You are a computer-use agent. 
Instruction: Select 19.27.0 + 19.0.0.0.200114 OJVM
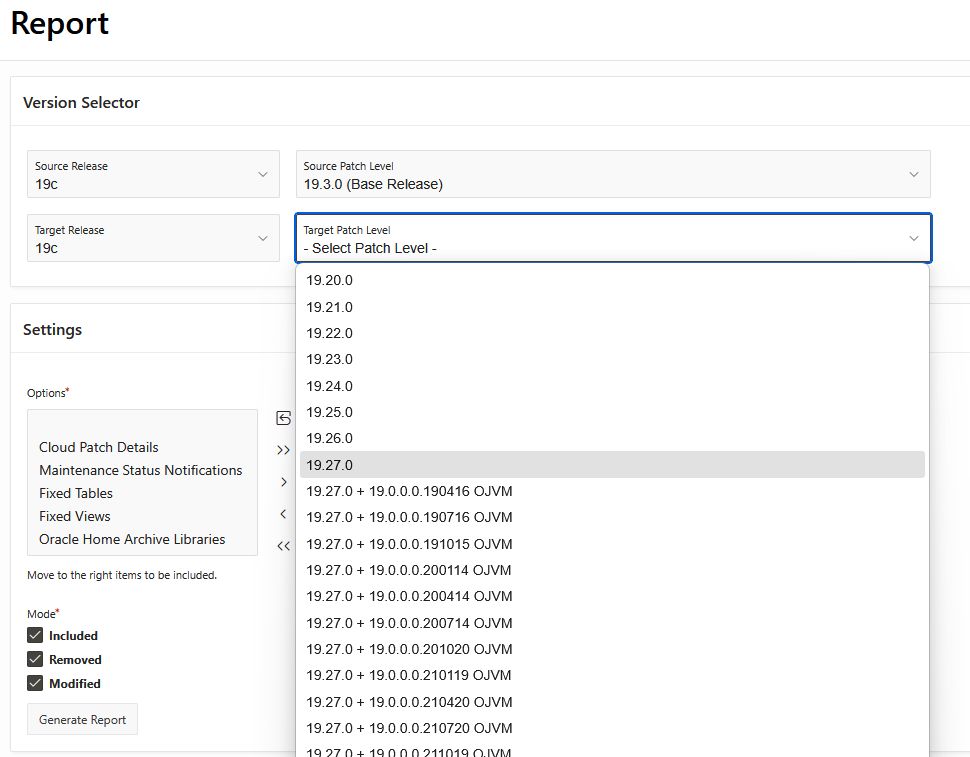click(x=612, y=570)
